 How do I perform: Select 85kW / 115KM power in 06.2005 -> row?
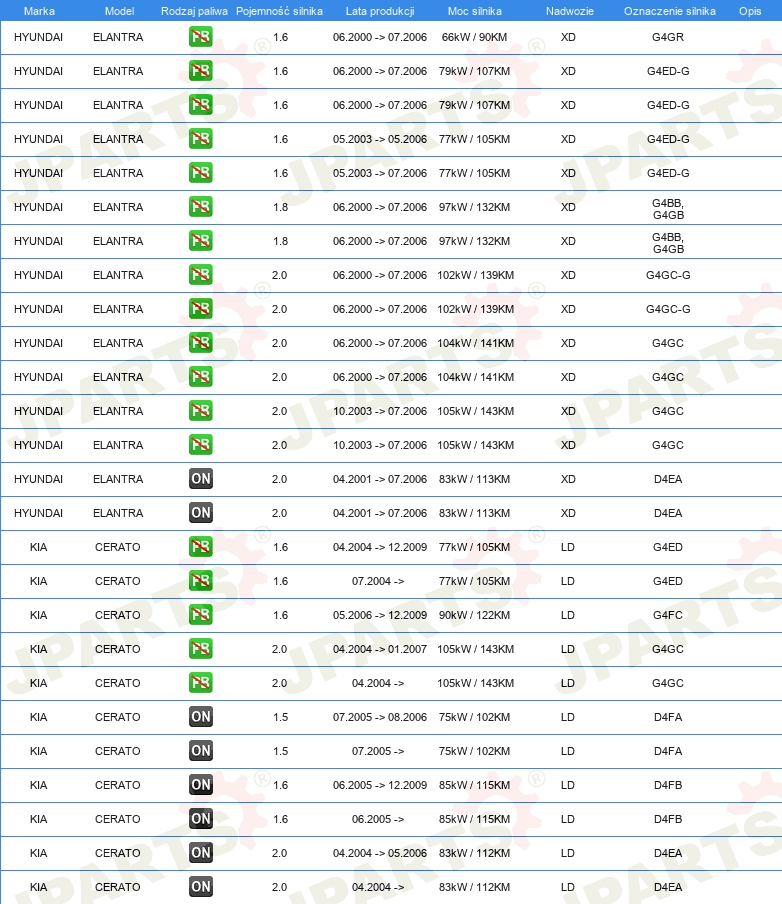(x=474, y=819)
